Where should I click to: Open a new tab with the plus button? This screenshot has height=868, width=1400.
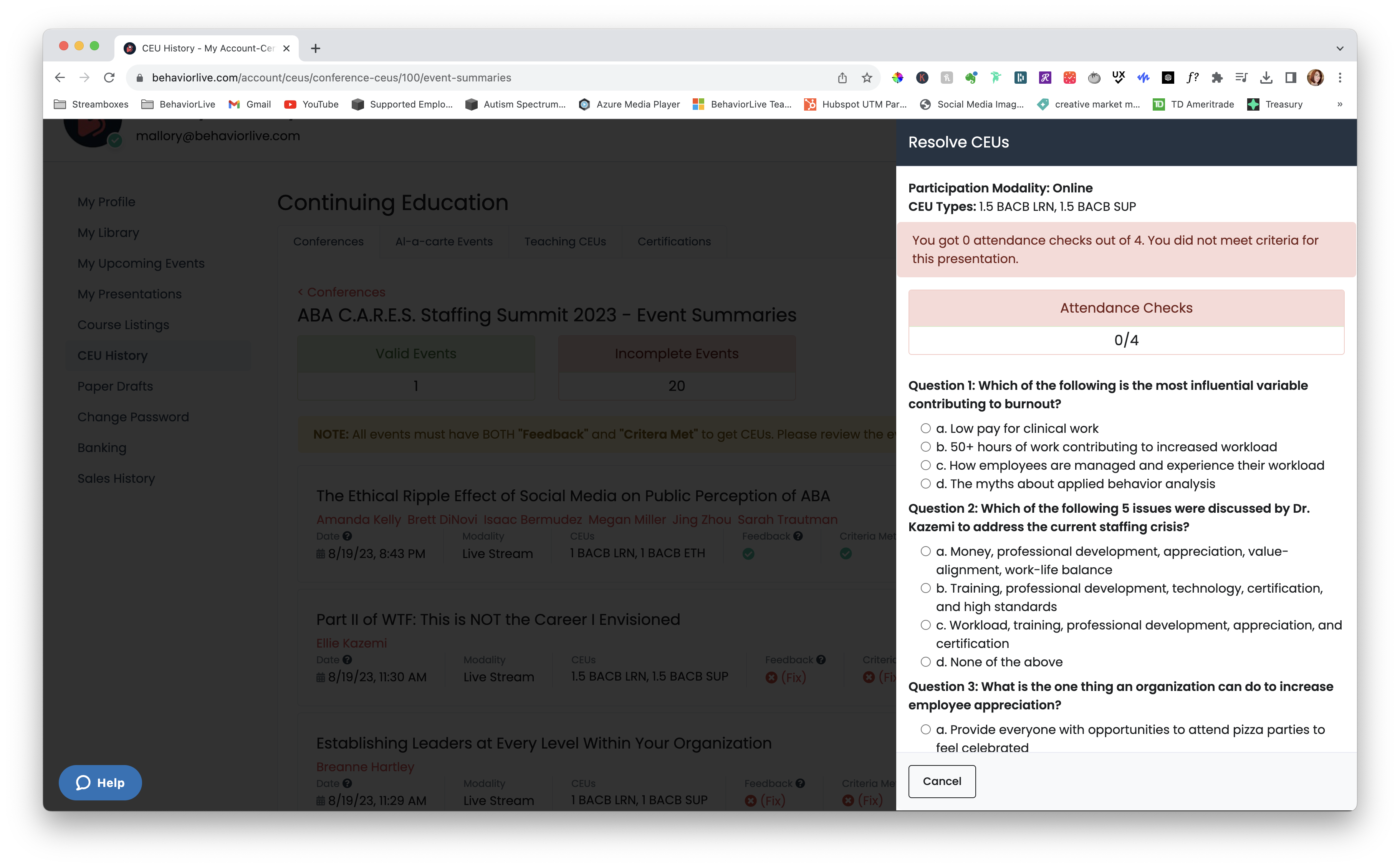coord(315,48)
